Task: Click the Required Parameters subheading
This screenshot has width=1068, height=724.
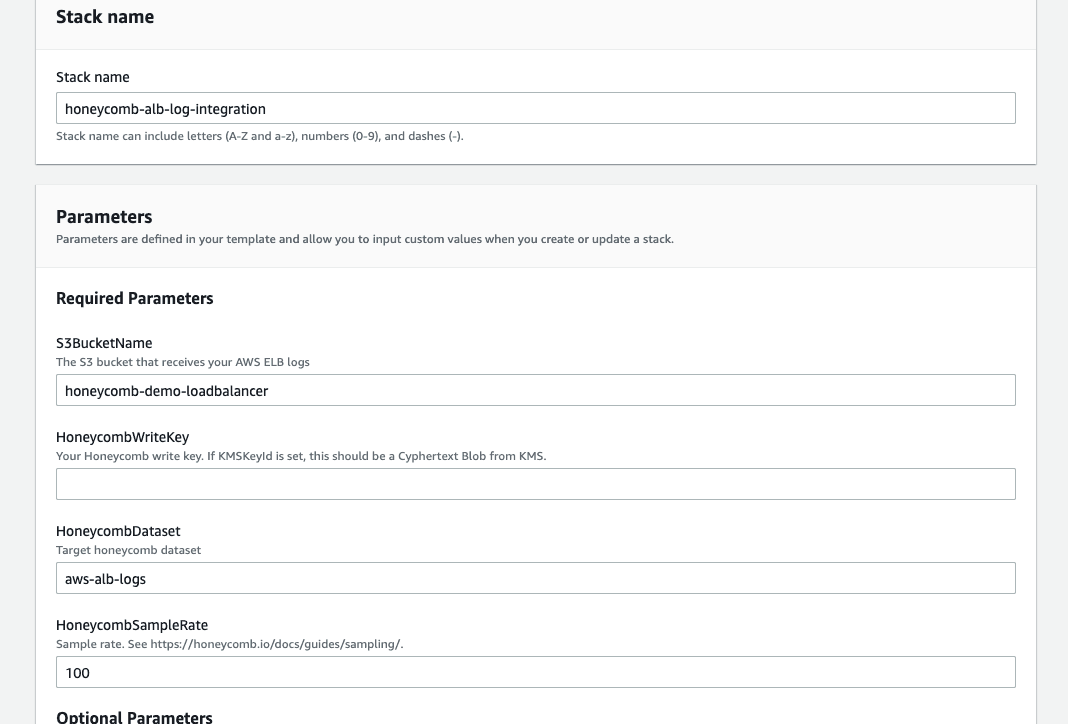Action: [x=135, y=298]
